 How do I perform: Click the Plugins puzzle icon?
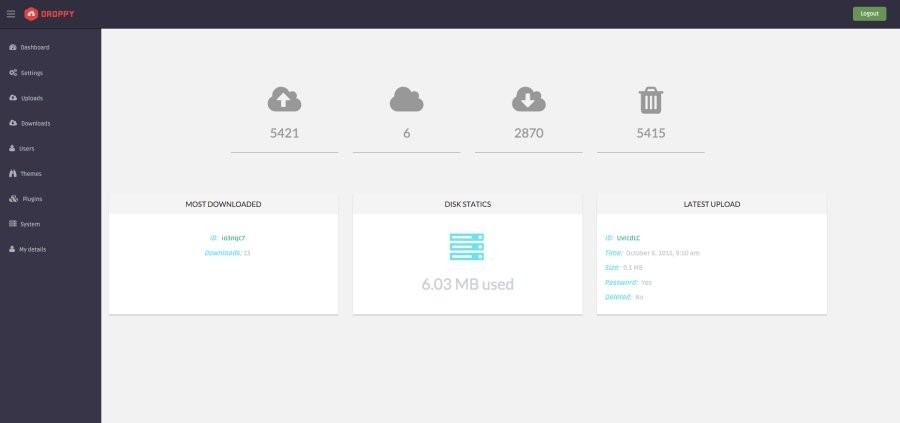pyautogui.click(x=12, y=199)
